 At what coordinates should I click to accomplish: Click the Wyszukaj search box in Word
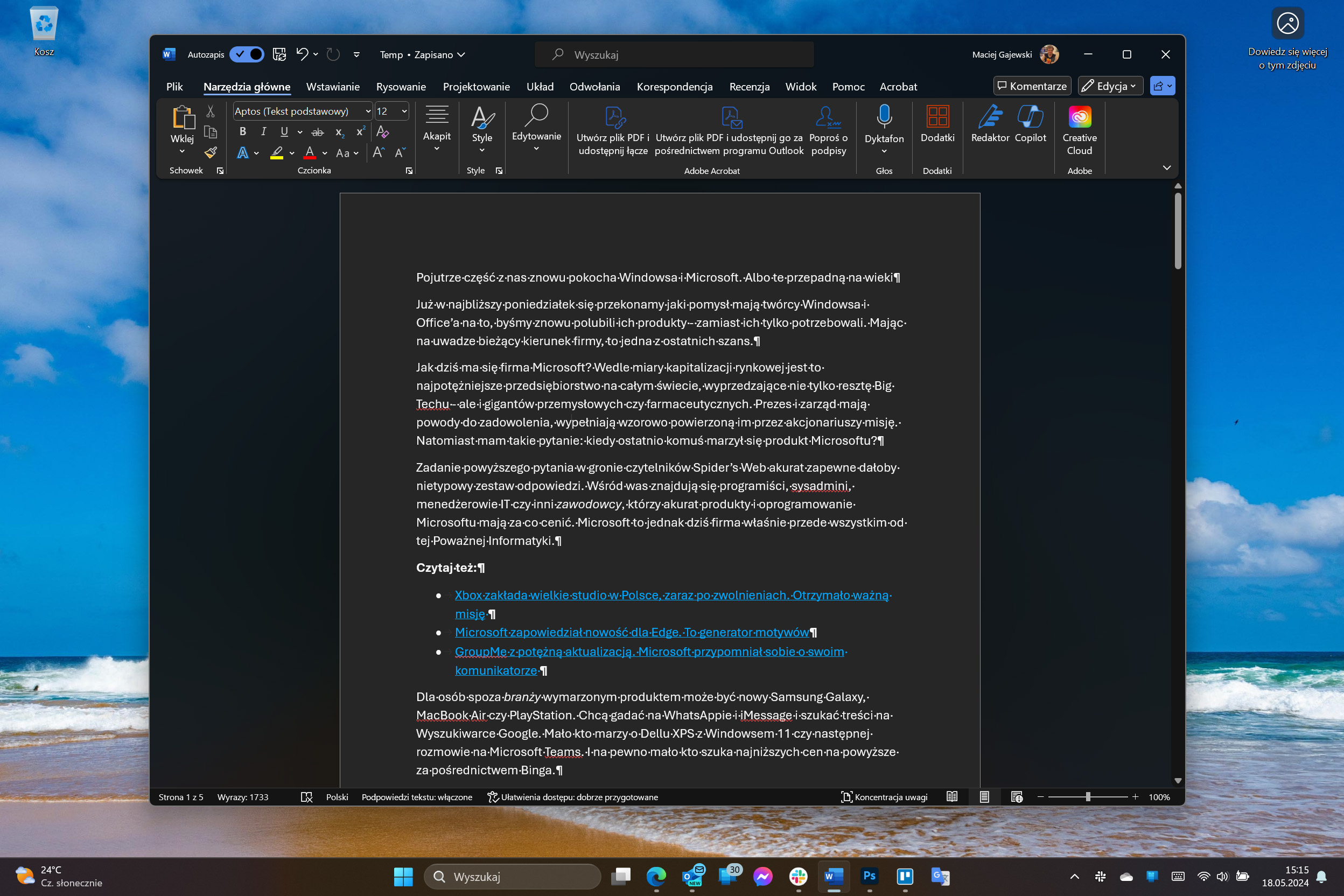click(674, 54)
